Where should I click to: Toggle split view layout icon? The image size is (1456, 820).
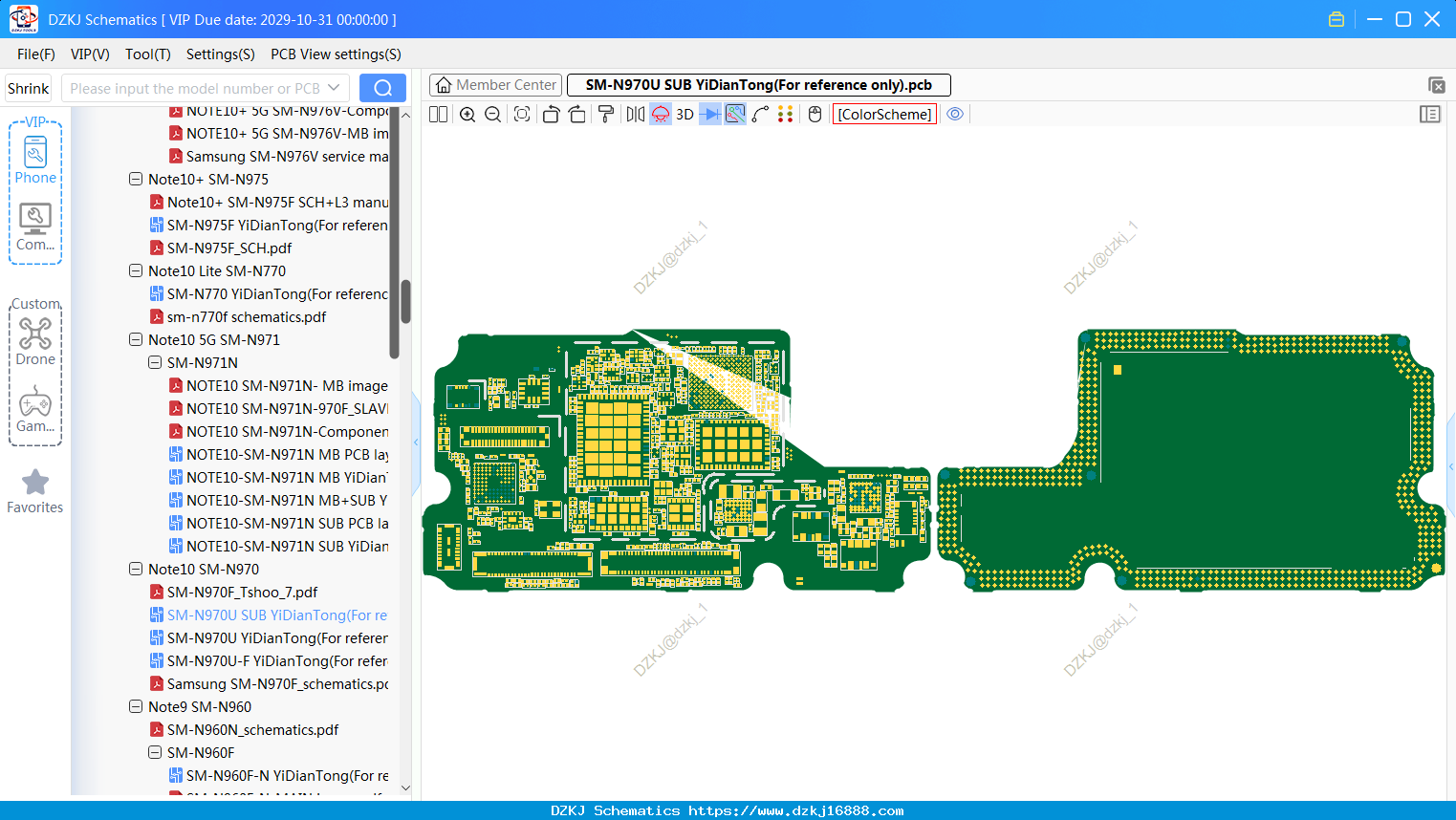click(x=438, y=115)
